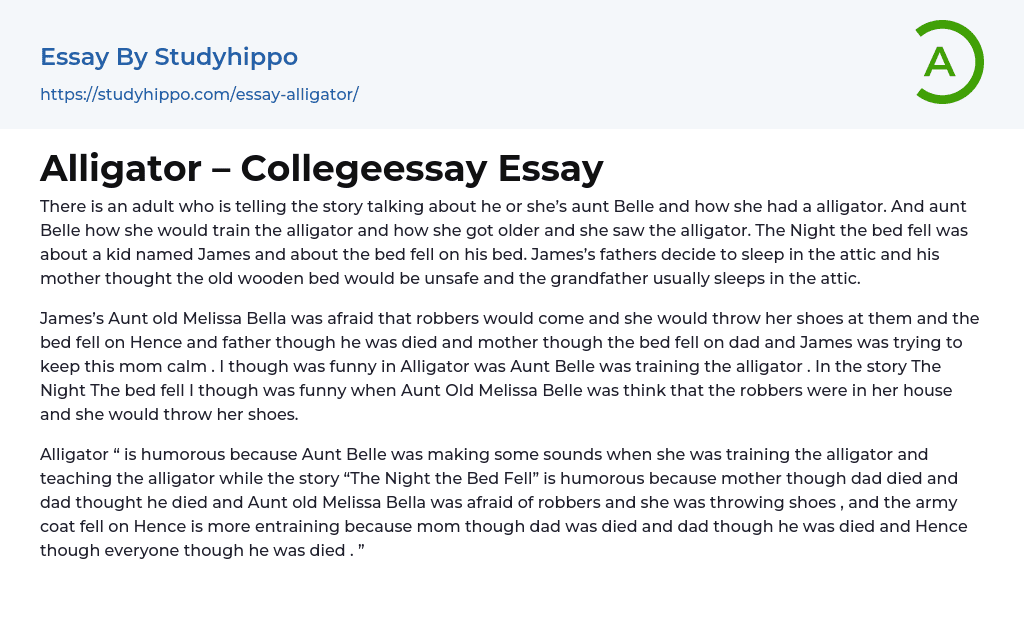The height and width of the screenshot is (619, 1024).
Task: Click 'though everyone though he was died'
Action: (195, 551)
